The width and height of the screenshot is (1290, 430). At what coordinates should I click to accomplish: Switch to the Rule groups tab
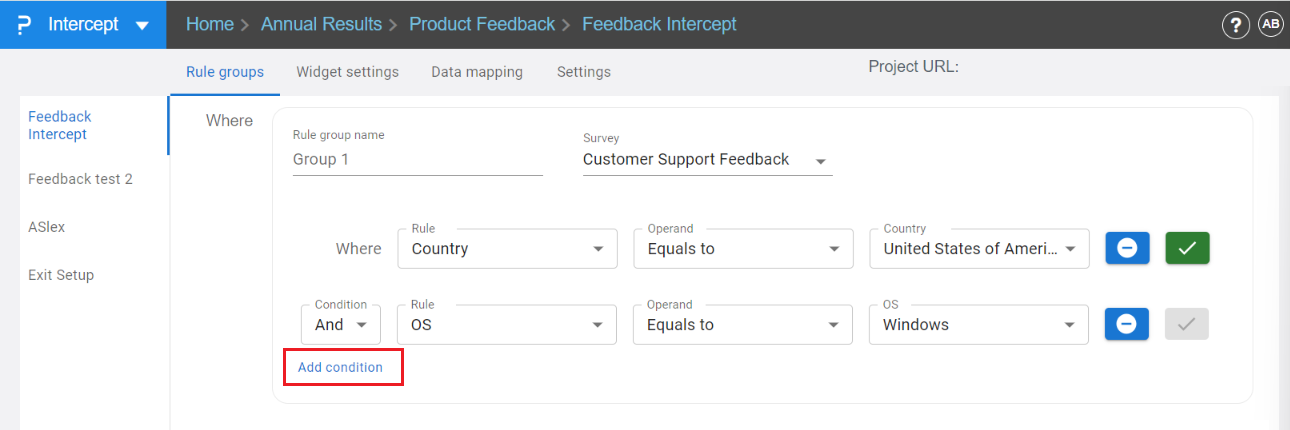point(225,72)
